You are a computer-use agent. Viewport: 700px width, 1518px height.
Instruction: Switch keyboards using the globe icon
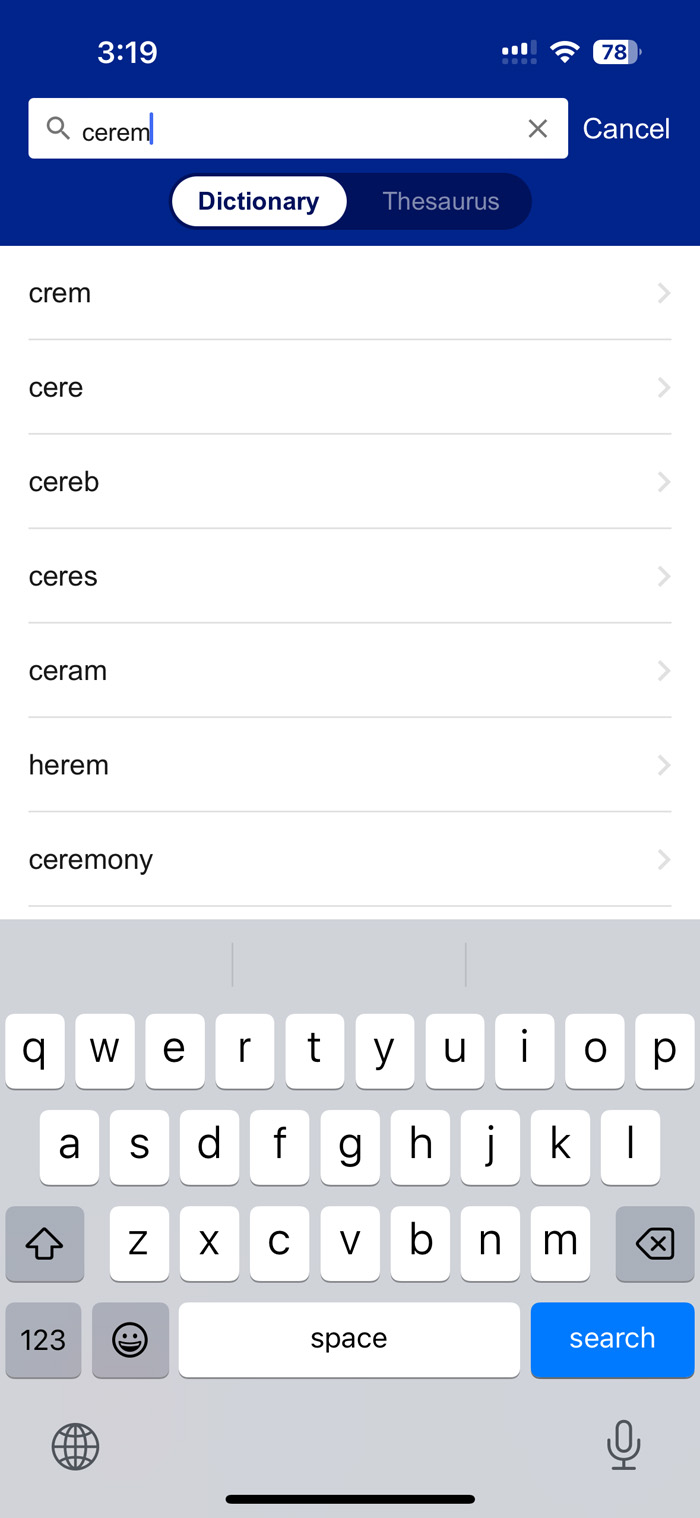(75, 1446)
